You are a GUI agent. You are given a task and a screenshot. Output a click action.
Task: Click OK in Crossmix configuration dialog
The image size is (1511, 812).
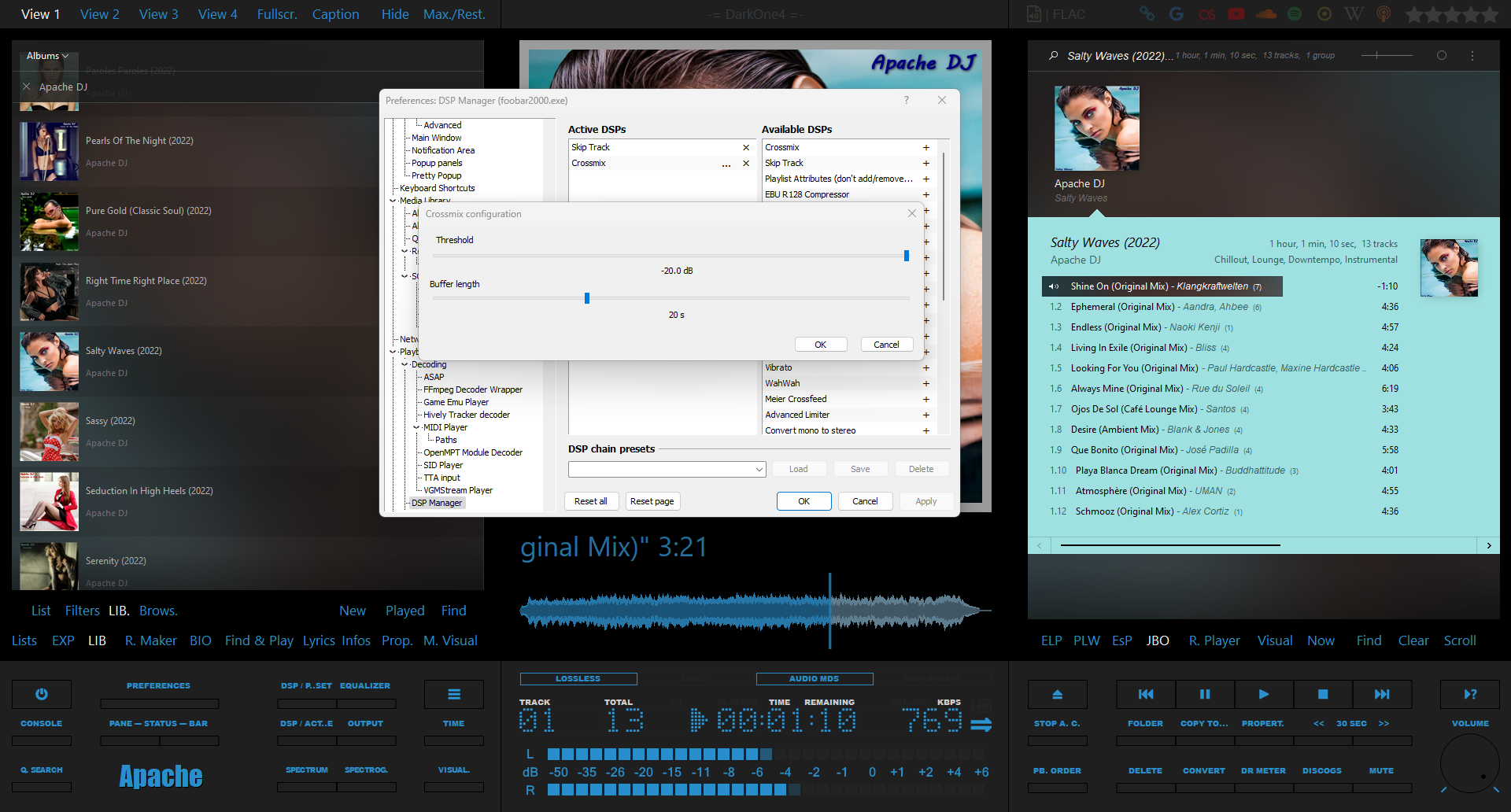pos(821,345)
